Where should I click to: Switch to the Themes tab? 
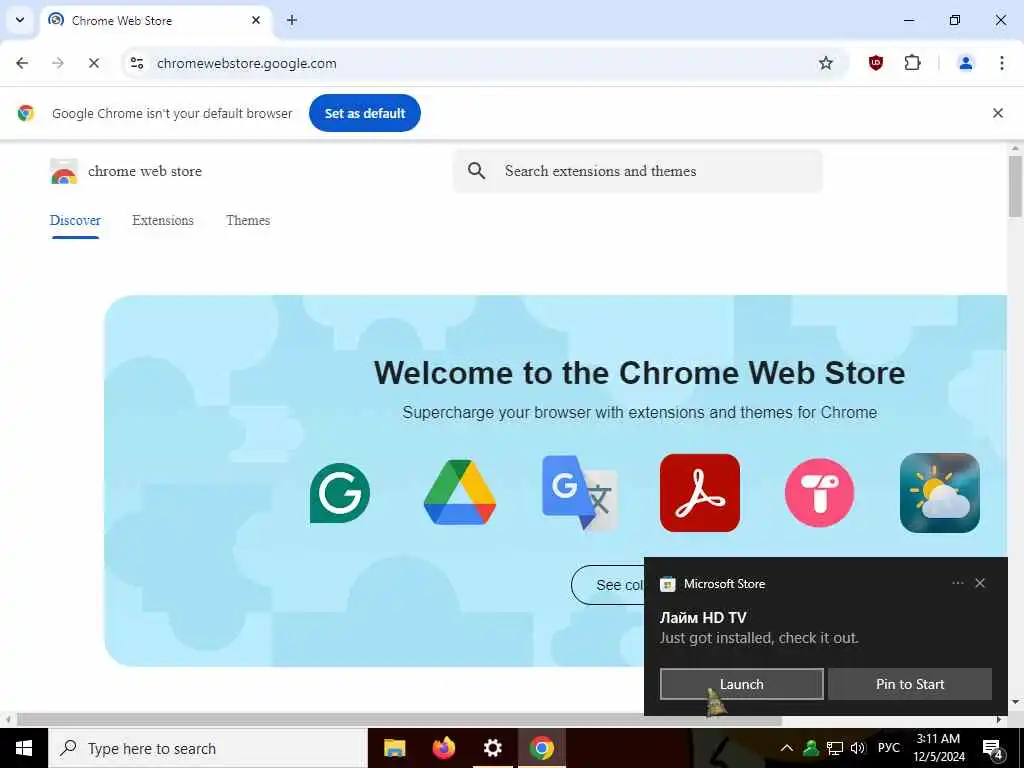pyautogui.click(x=248, y=221)
